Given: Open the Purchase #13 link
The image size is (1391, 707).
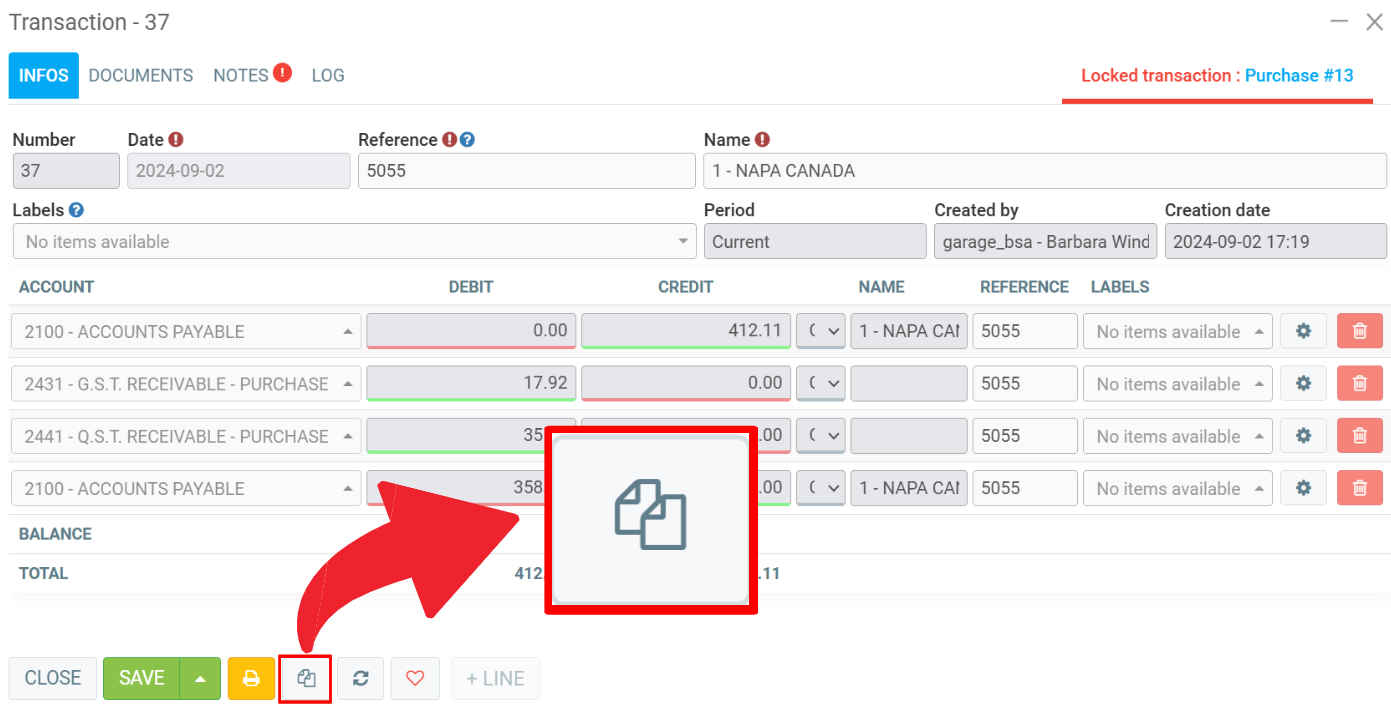Looking at the screenshot, I should tap(1298, 75).
